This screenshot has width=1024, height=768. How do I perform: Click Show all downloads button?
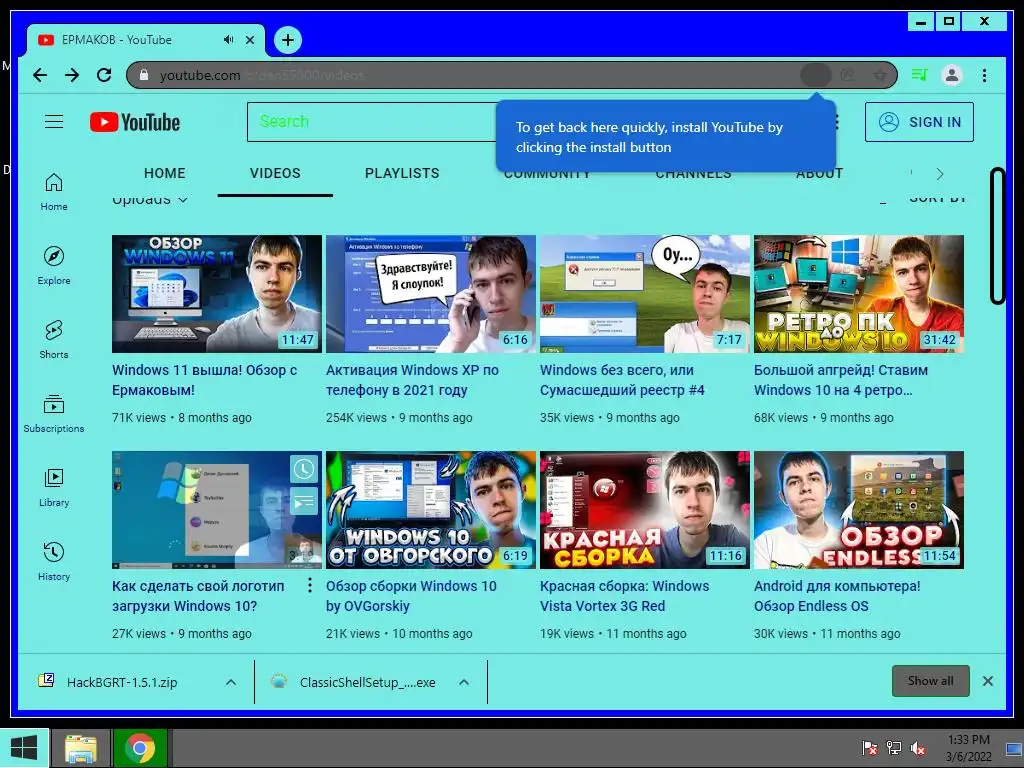(931, 681)
